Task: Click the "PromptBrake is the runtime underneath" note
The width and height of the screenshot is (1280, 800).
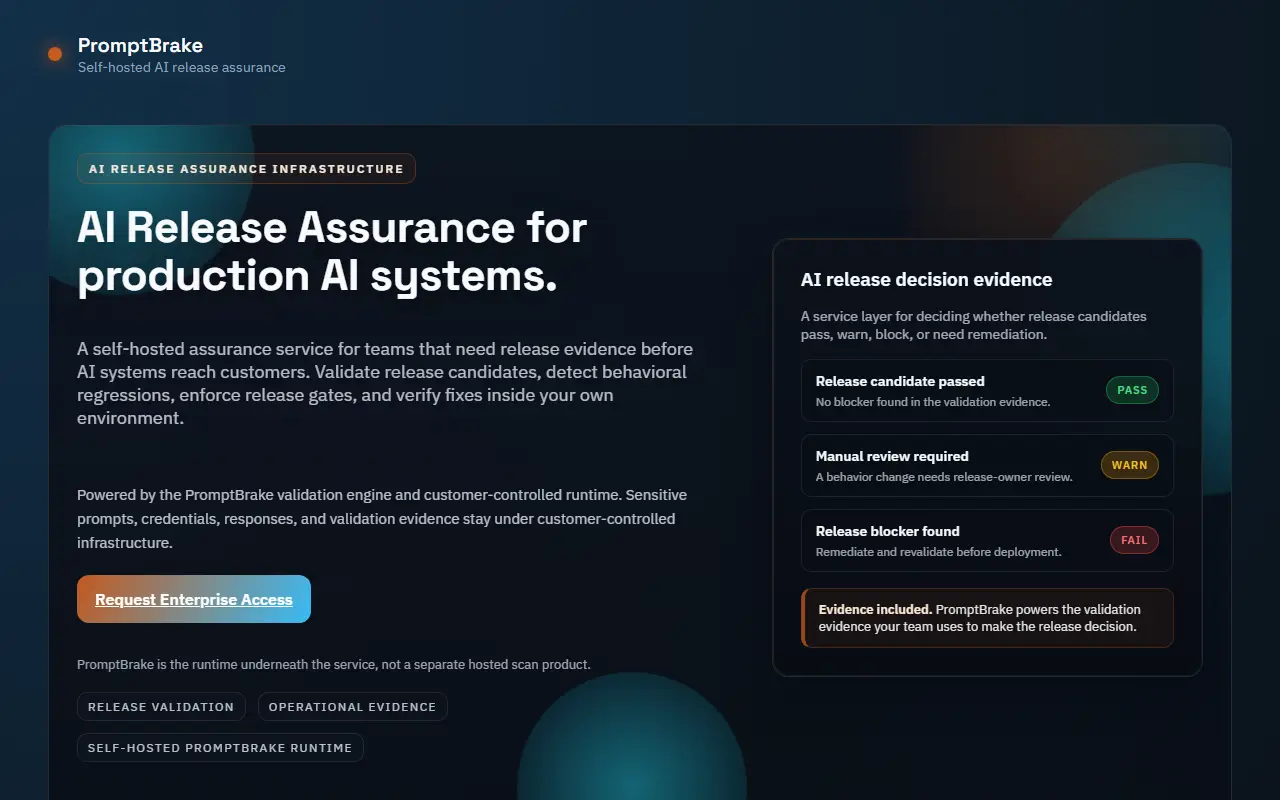Action: (334, 665)
